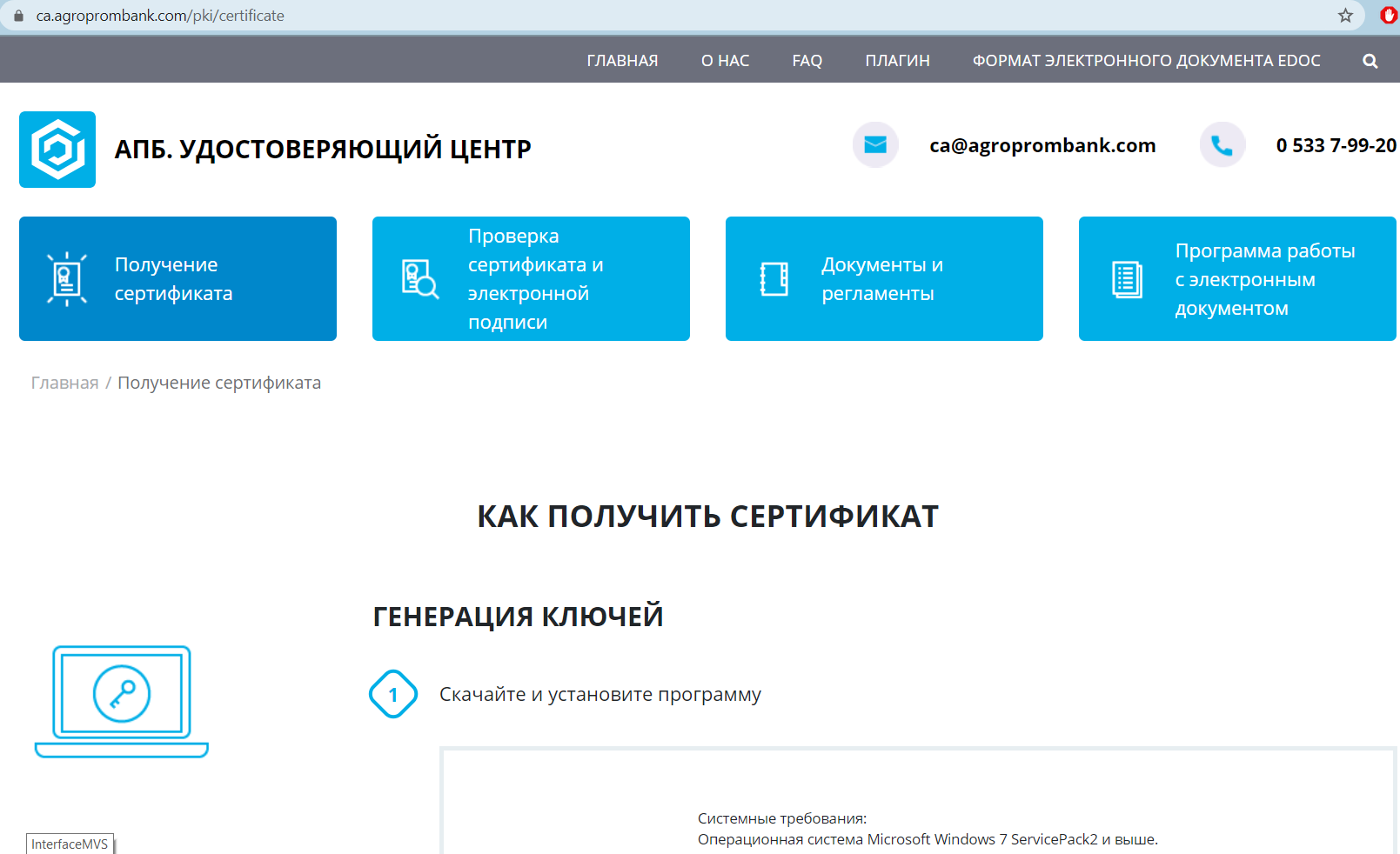
Task: Open ФОРМАТ ЭЛЕКТРОННОГО ДОКУМЕНТА EDOC menu item
Action: 1146,61
